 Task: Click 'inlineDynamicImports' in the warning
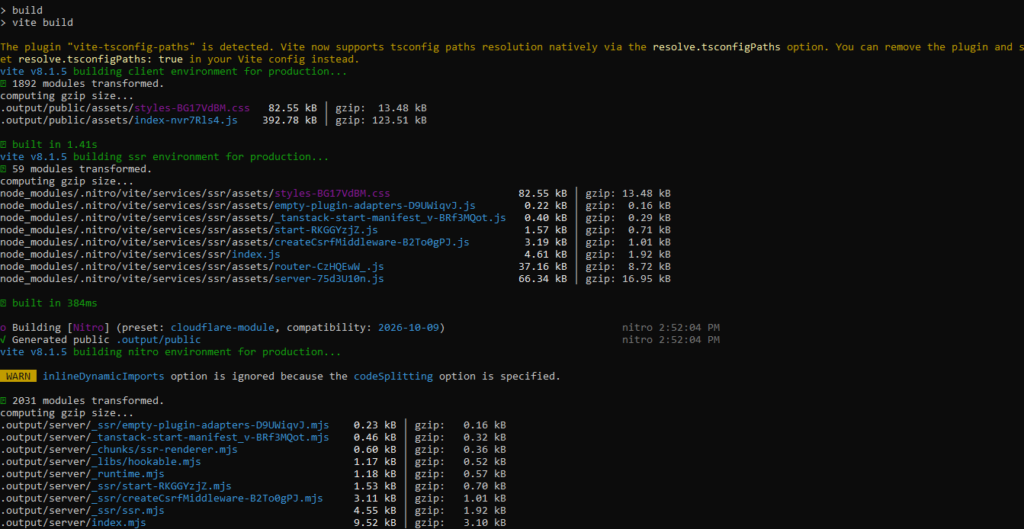point(104,376)
